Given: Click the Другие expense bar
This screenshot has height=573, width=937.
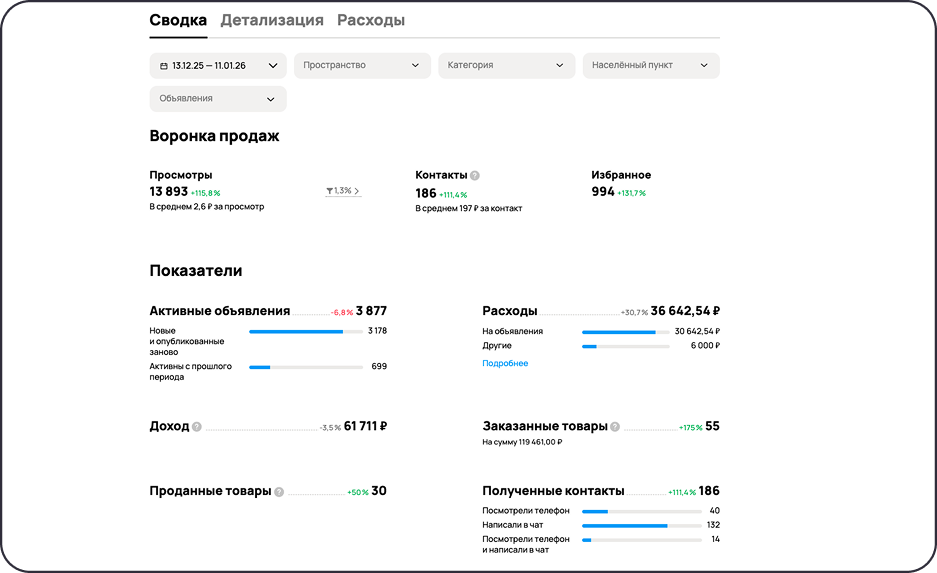Looking at the screenshot, I should click(626, 346).
